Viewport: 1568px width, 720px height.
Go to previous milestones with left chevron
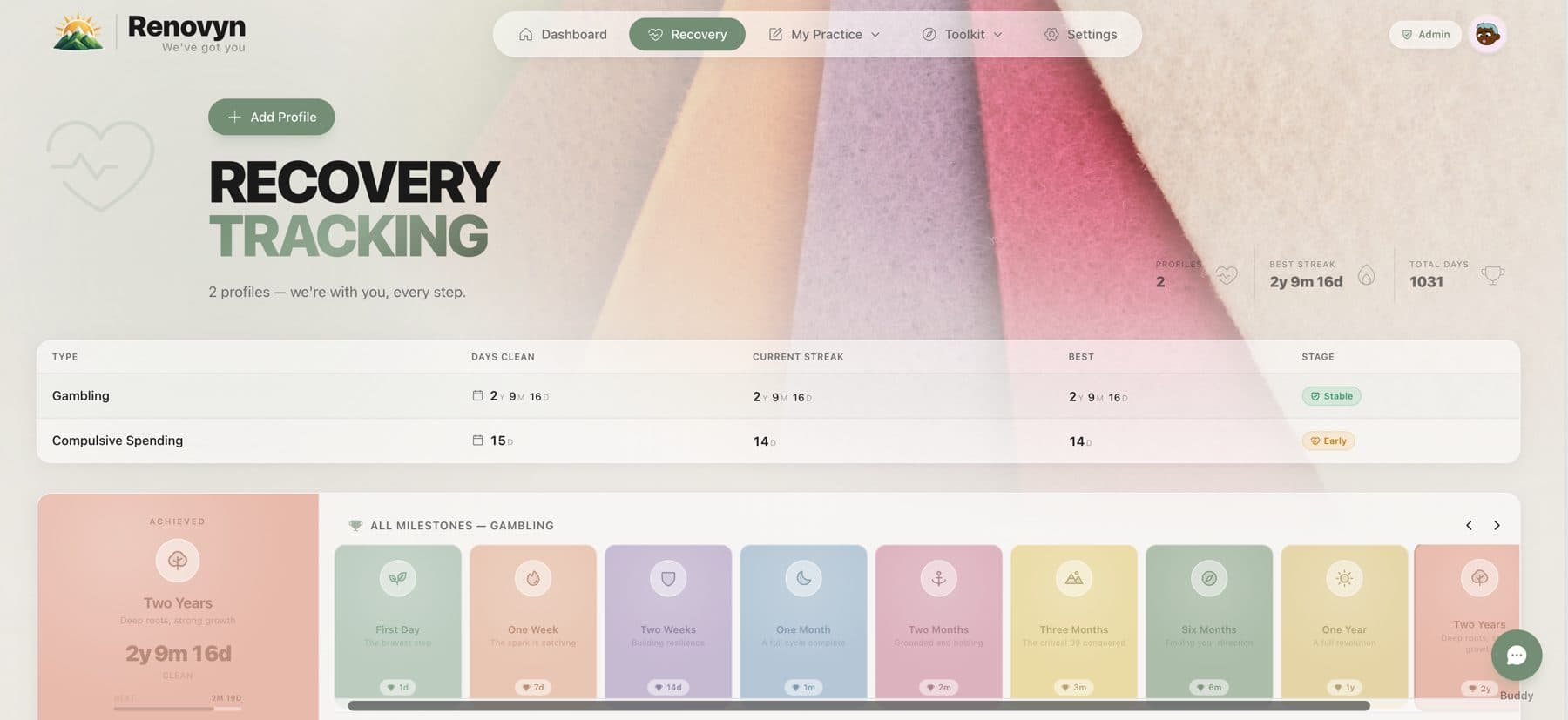click(x=1469, y=525)
